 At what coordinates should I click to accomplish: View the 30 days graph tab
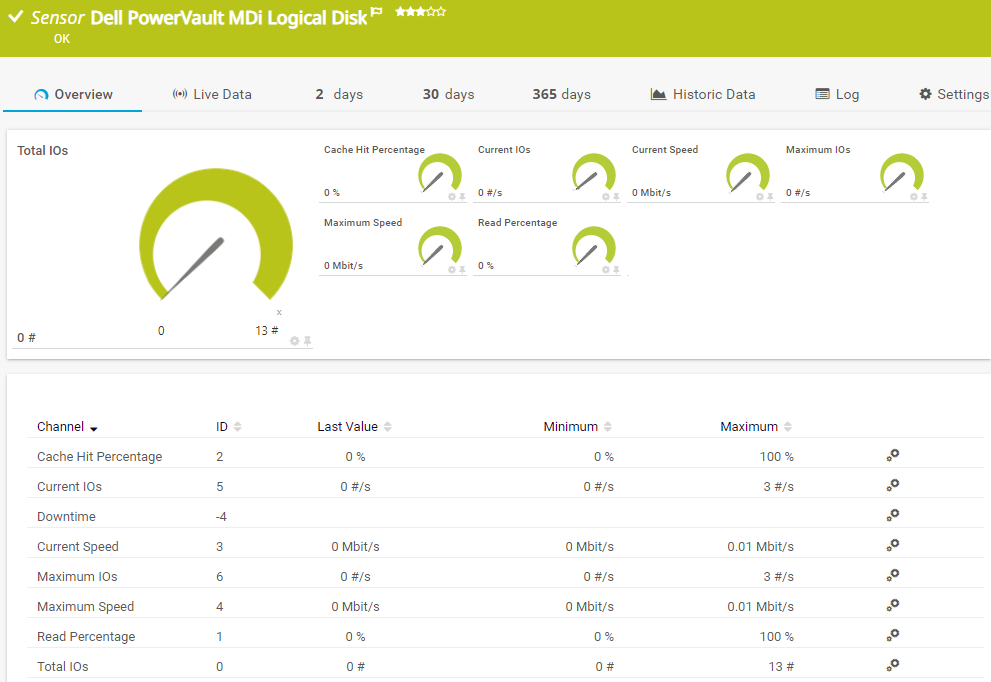click(x=448, y=94)
